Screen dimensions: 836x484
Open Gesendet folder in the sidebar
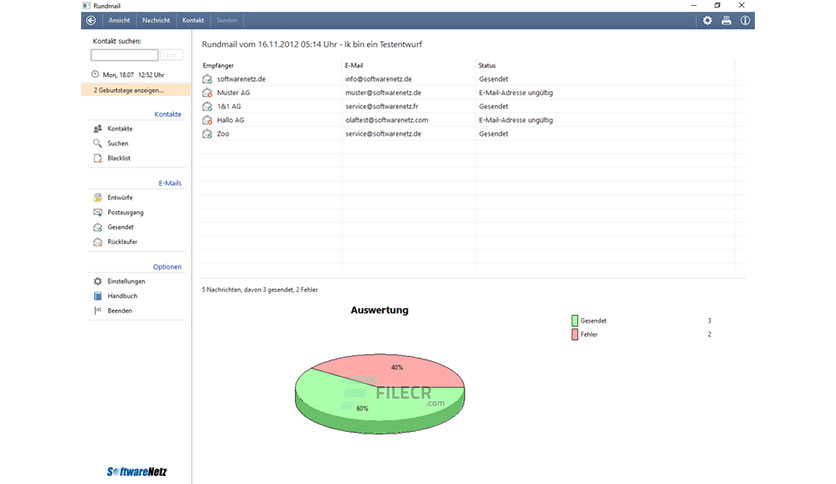[120, 227]
